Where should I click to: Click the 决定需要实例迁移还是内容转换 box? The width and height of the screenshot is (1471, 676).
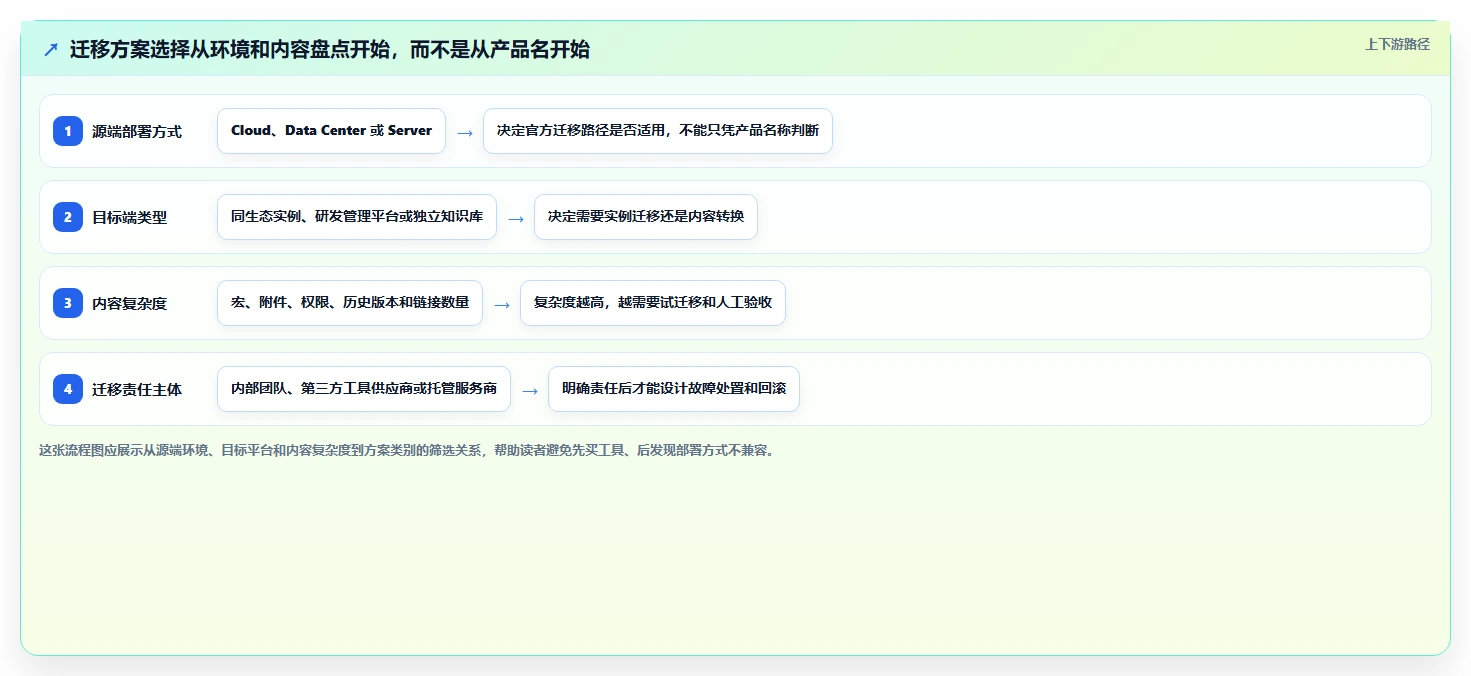point(646,217)
